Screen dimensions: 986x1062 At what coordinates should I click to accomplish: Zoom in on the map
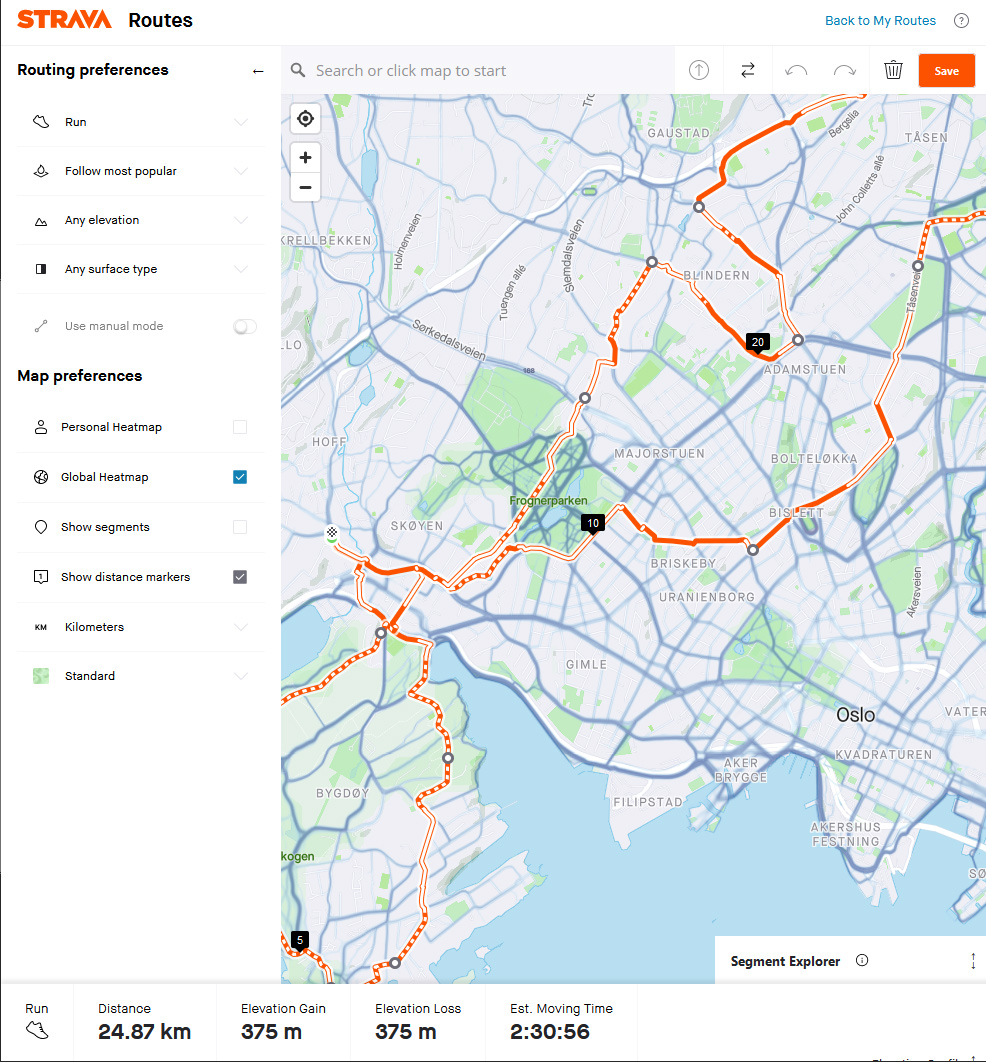tap(305, 157)
